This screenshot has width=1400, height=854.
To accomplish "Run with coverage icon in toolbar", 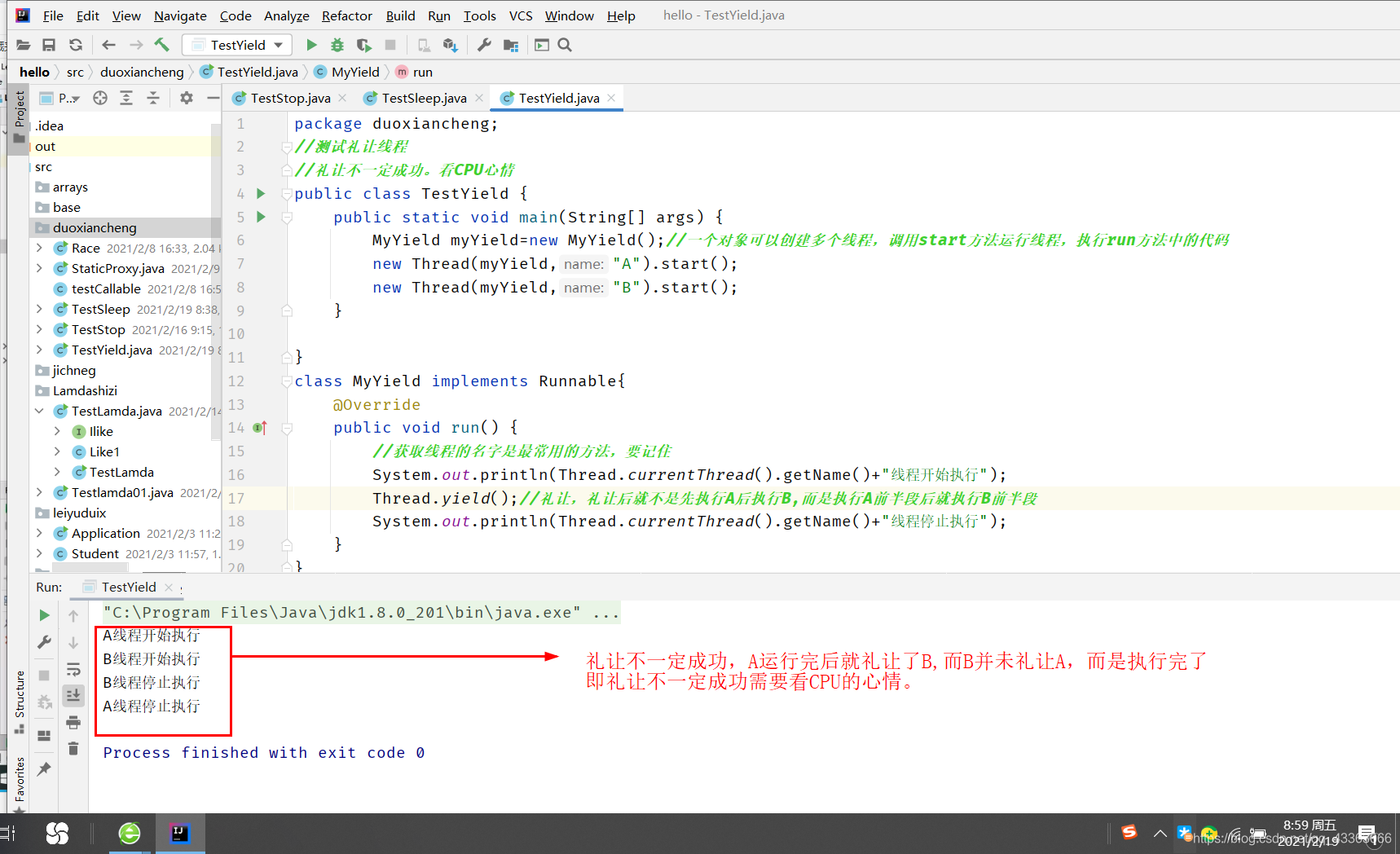I will [364, 45].
